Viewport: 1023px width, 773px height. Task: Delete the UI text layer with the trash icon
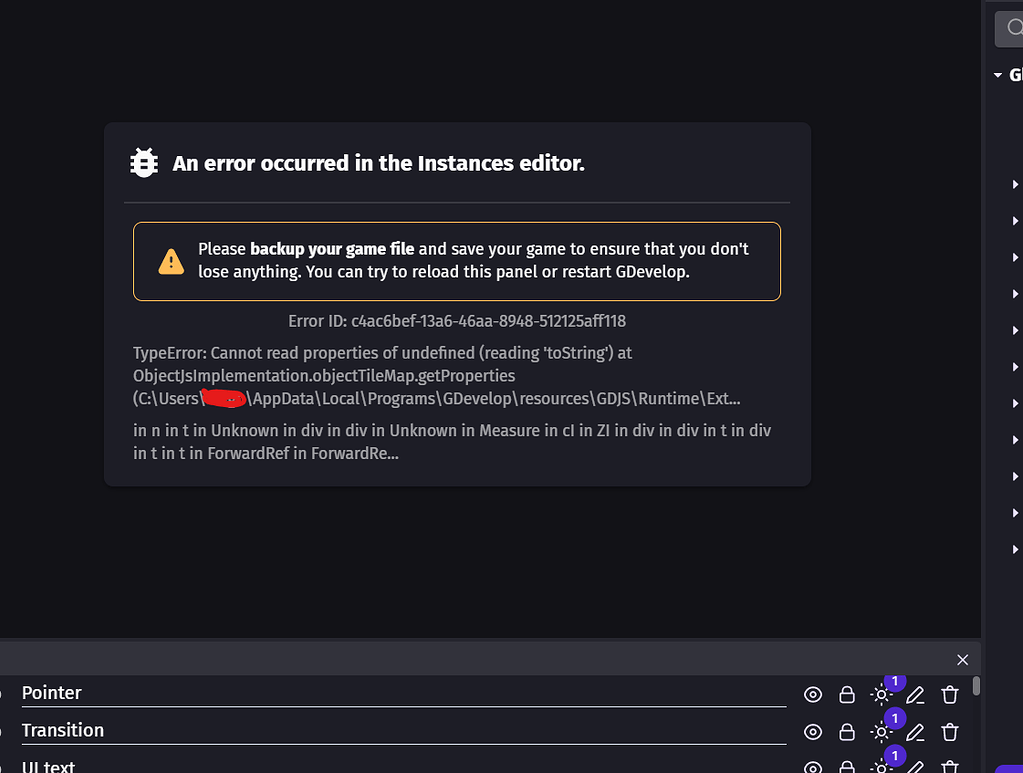(949, 768)
